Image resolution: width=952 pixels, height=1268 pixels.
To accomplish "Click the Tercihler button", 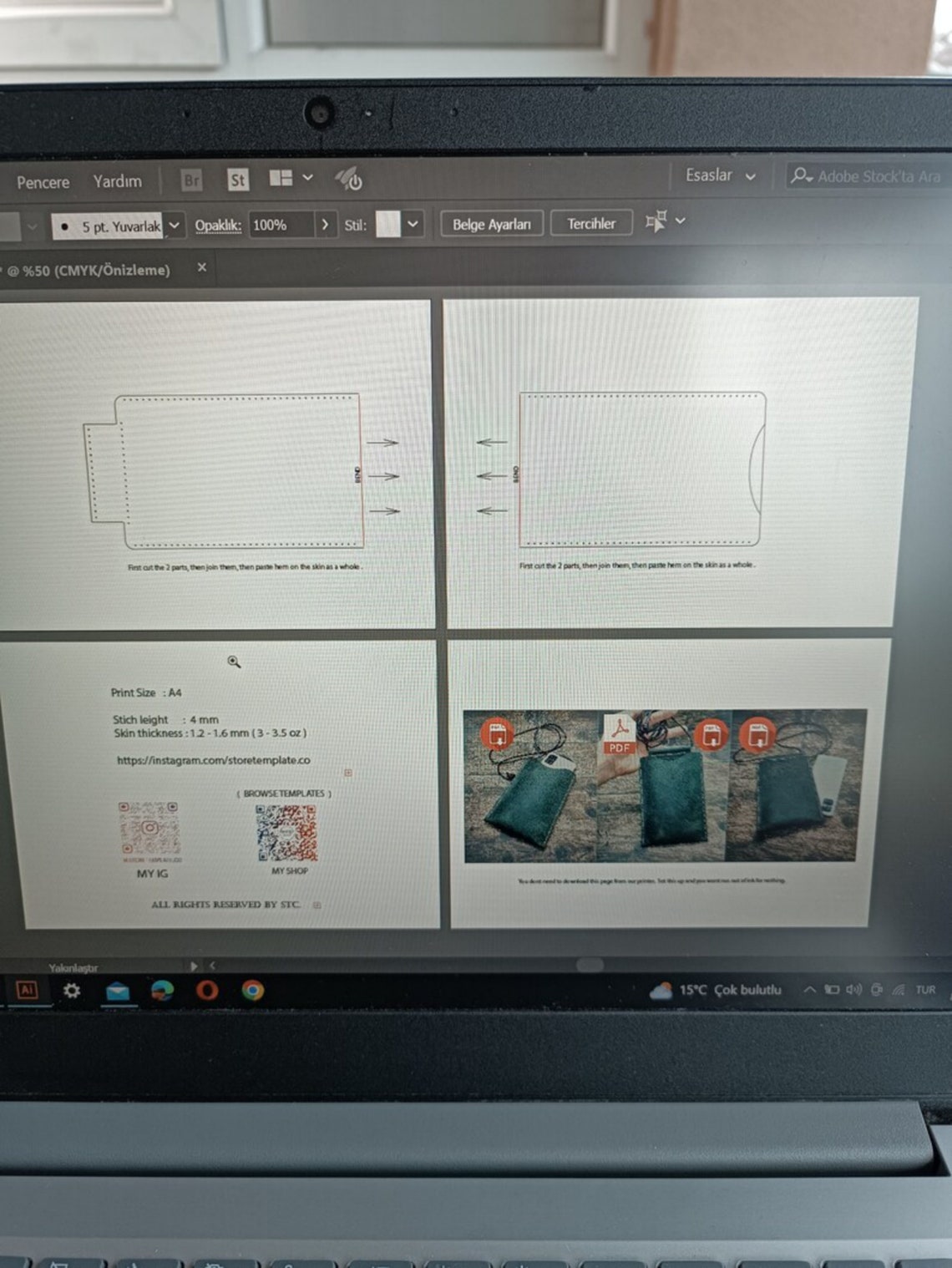I will (x=591, y=224).
